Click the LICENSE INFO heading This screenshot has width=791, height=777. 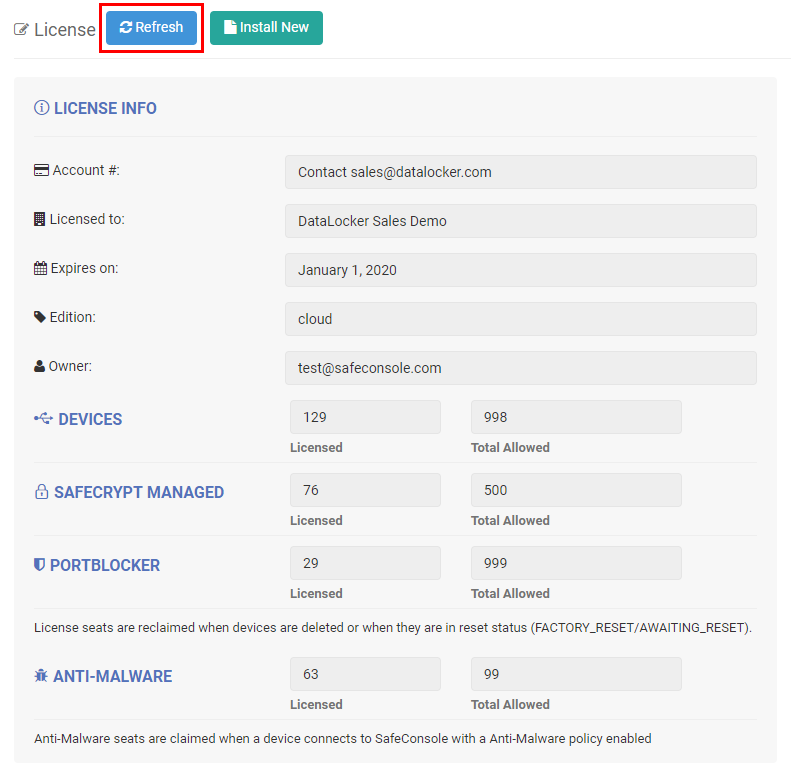(105, 108)
